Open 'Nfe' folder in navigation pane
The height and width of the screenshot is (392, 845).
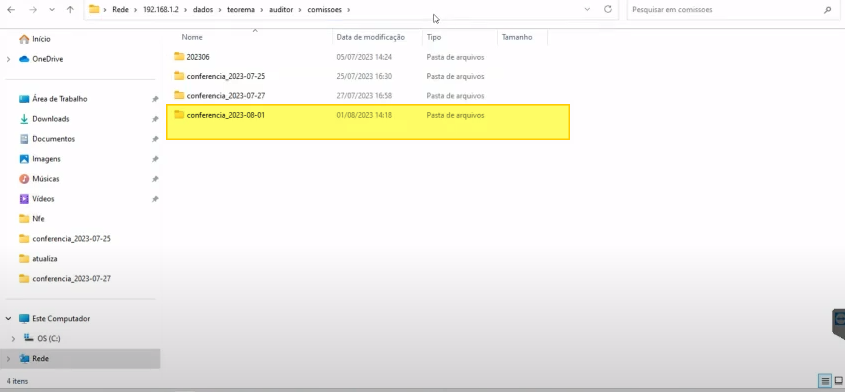click(x=38, y=218)
